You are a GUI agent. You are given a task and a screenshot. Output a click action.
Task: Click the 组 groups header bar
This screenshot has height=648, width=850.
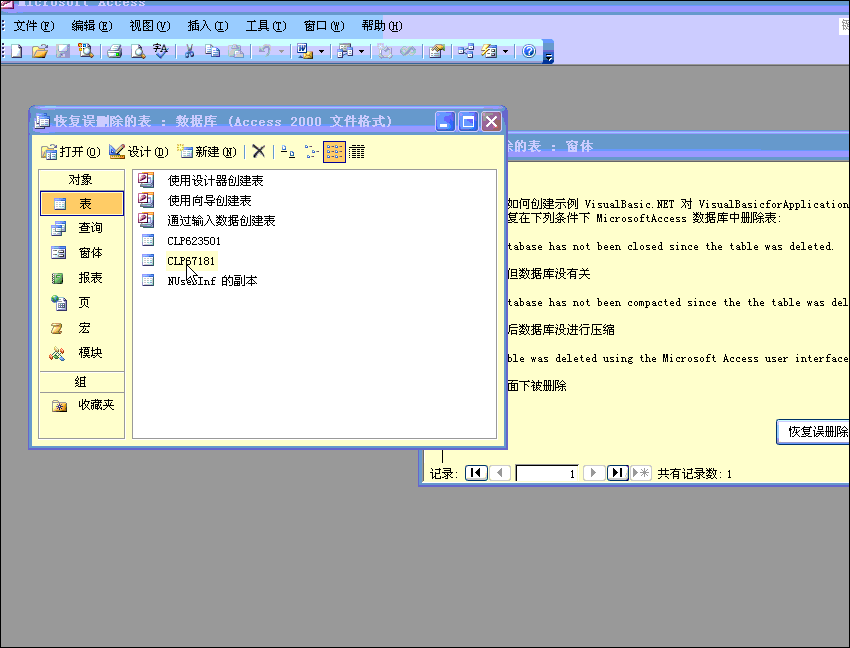coord(81,382)
